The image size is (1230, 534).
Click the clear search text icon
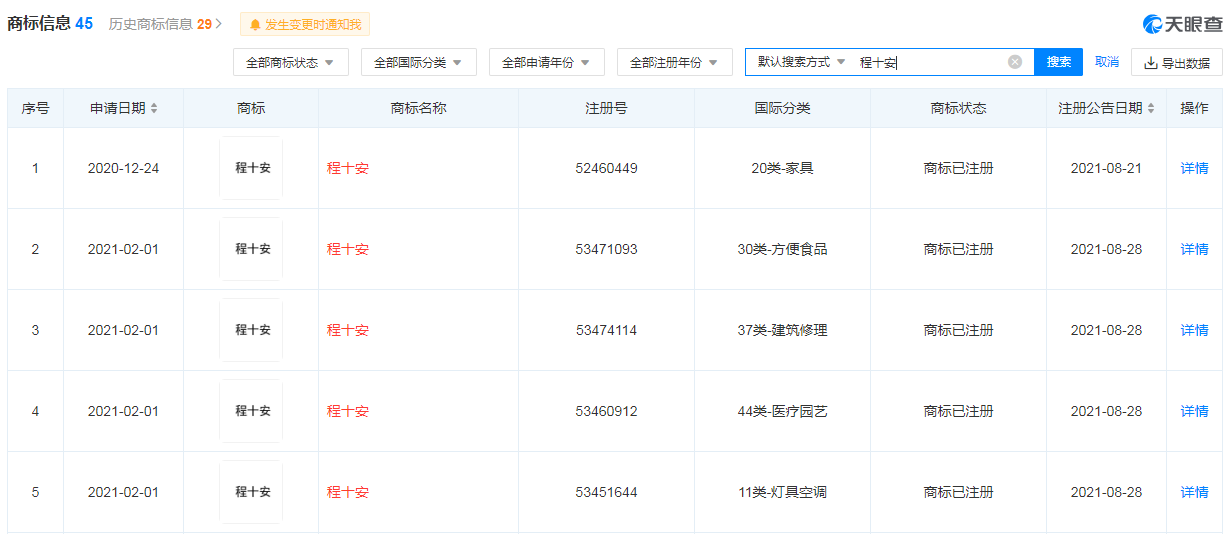click(1014, 62)
